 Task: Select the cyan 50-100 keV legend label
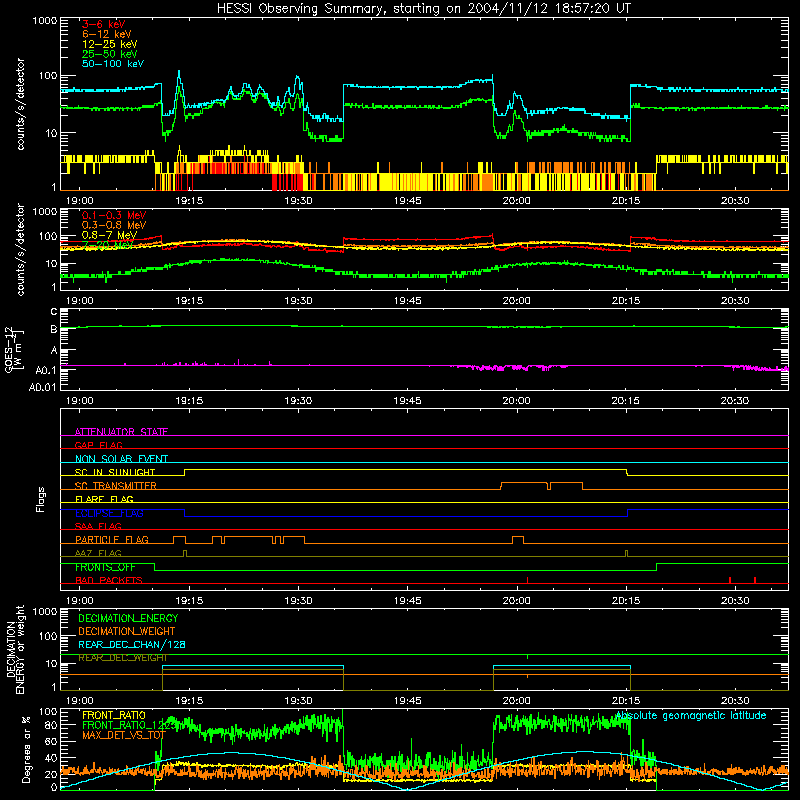[x=113, y=64]
